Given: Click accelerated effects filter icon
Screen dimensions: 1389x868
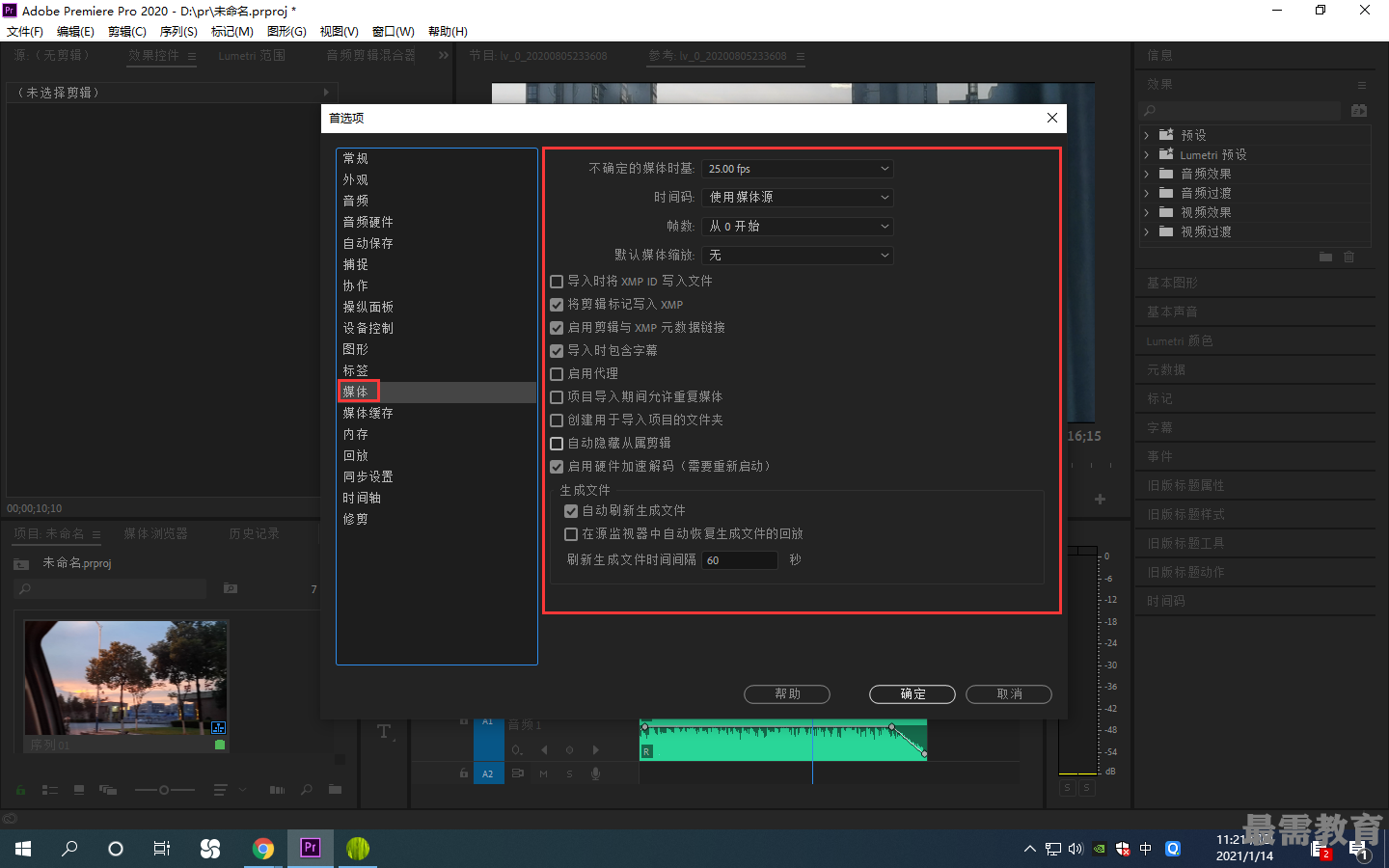Looking at the screenshot, I should [x=1359, y=111].
